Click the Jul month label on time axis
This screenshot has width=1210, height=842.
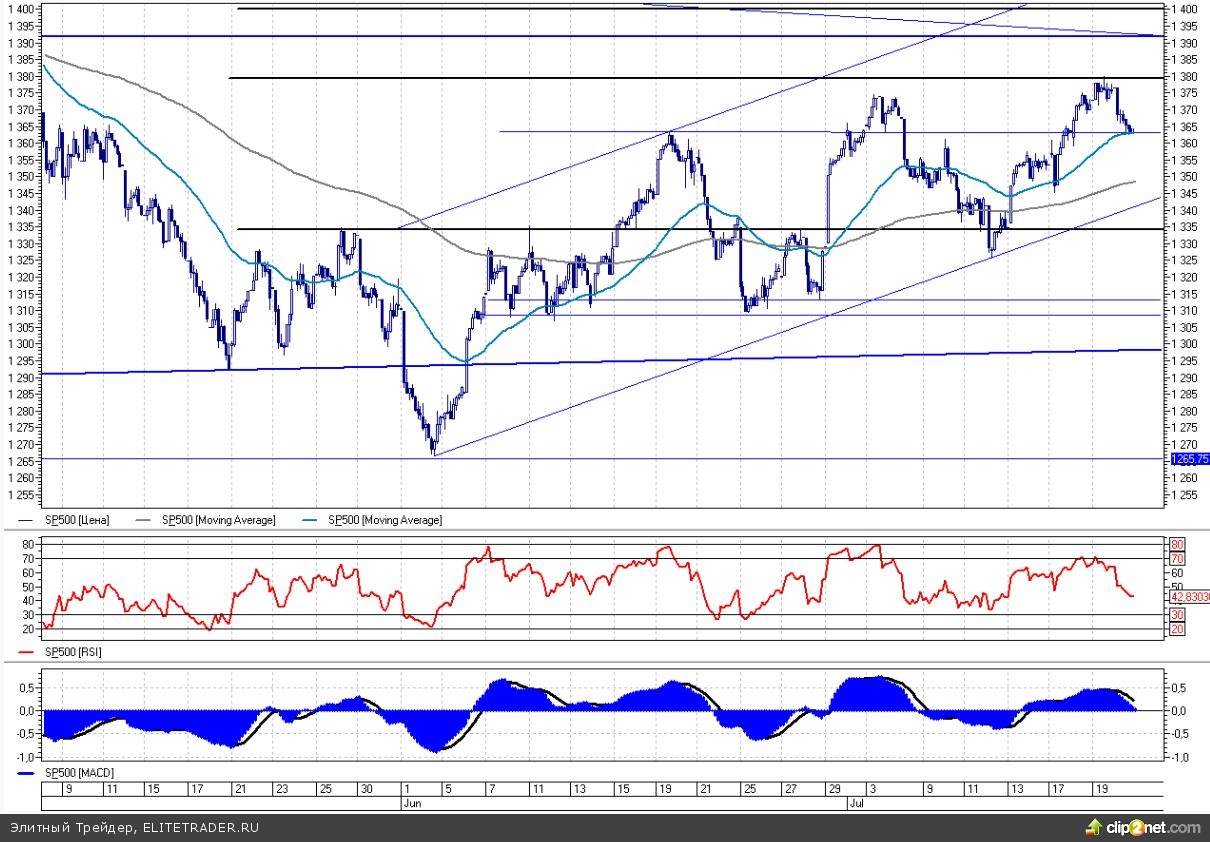coord(856,802)
